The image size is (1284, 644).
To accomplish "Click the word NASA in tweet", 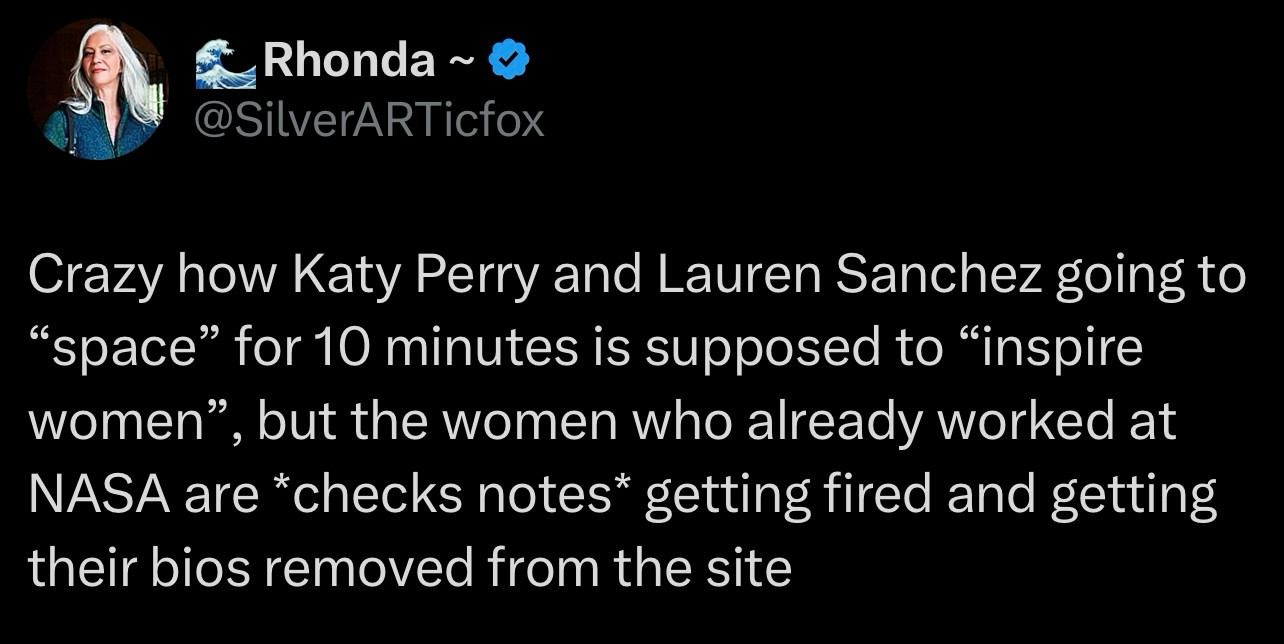I will [x=97, y=495].
